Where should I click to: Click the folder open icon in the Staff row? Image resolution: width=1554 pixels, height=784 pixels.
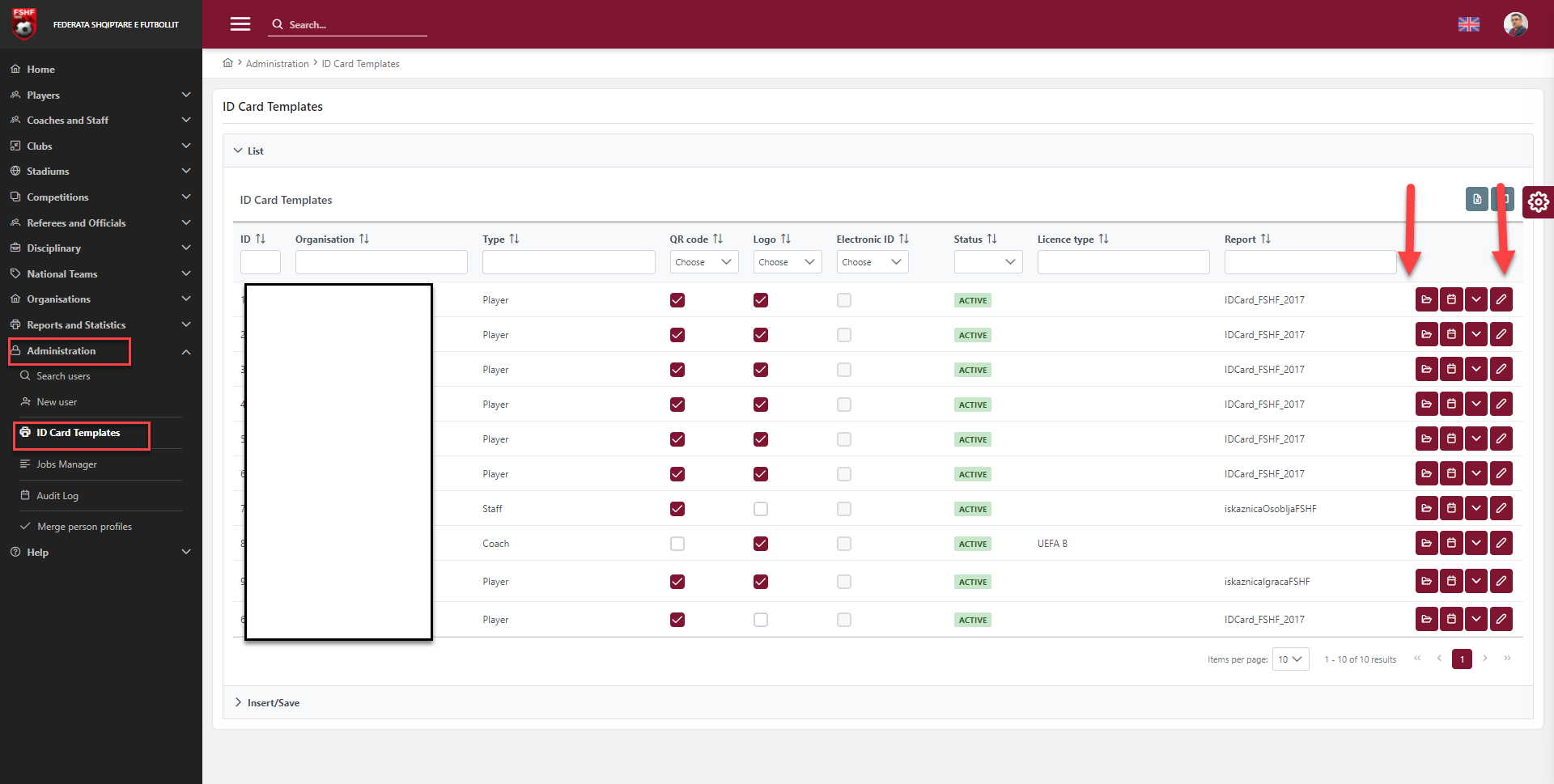1426,508
